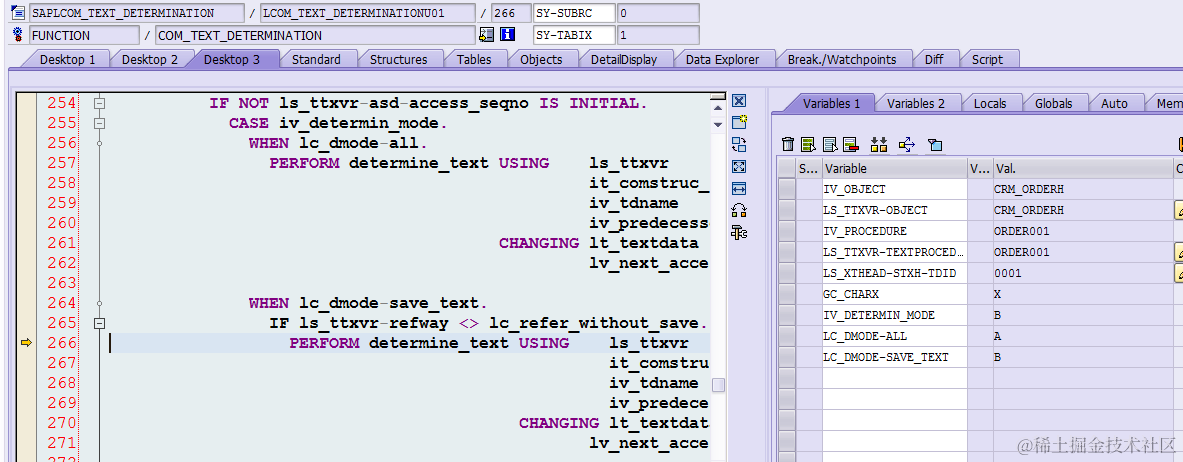Click pencil edit icon for LS_XTHEAD-STXH-TDID row
This screenshot has height=462, width=1183.
pyautogui.click(x=1179, y=273)
